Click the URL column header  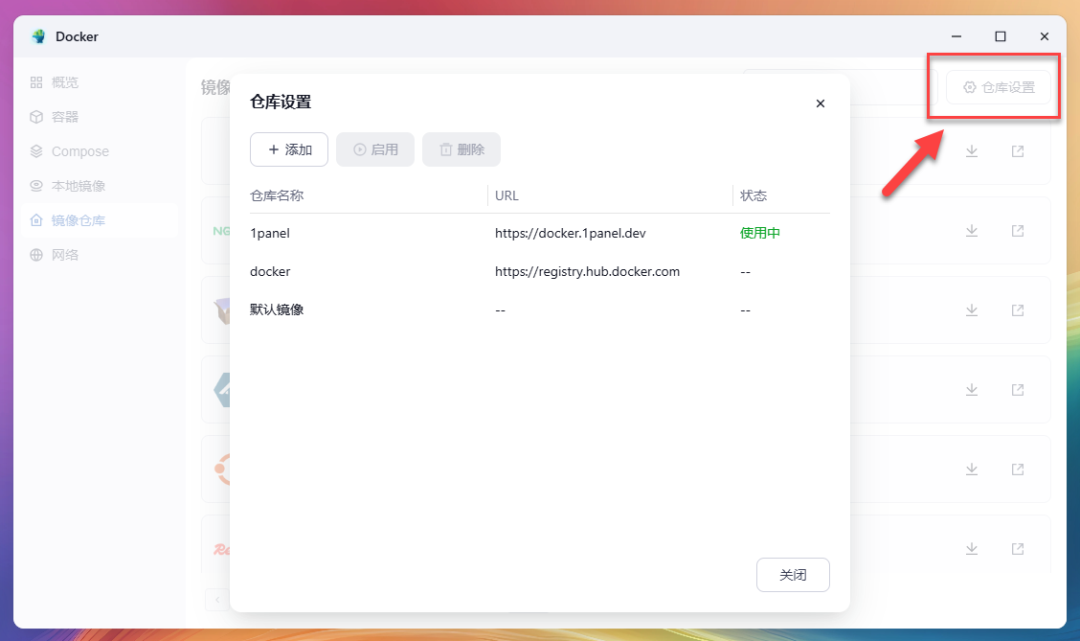[x=507, y=196]
